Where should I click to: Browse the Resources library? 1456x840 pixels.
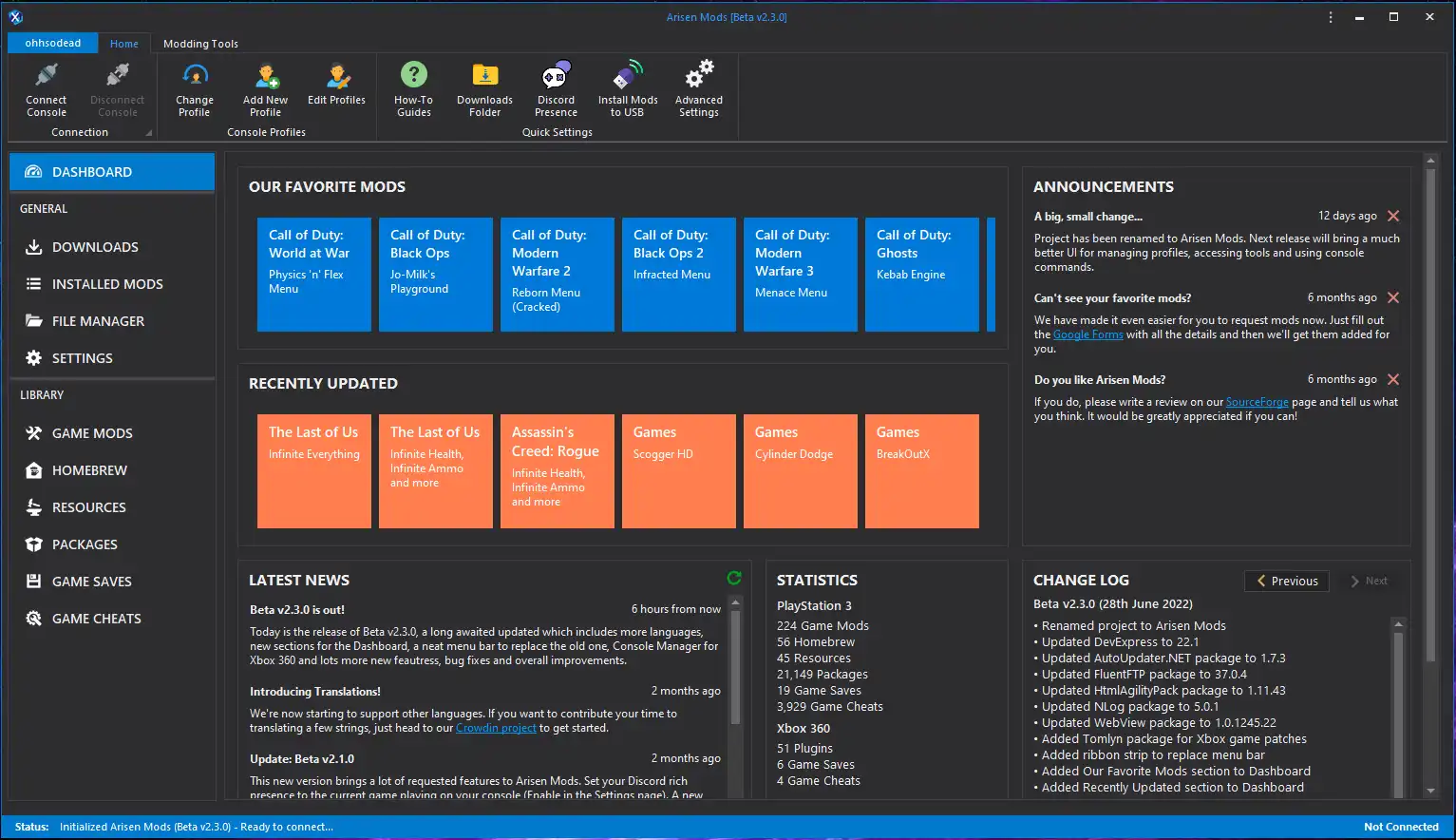click(x=112, y=507)
